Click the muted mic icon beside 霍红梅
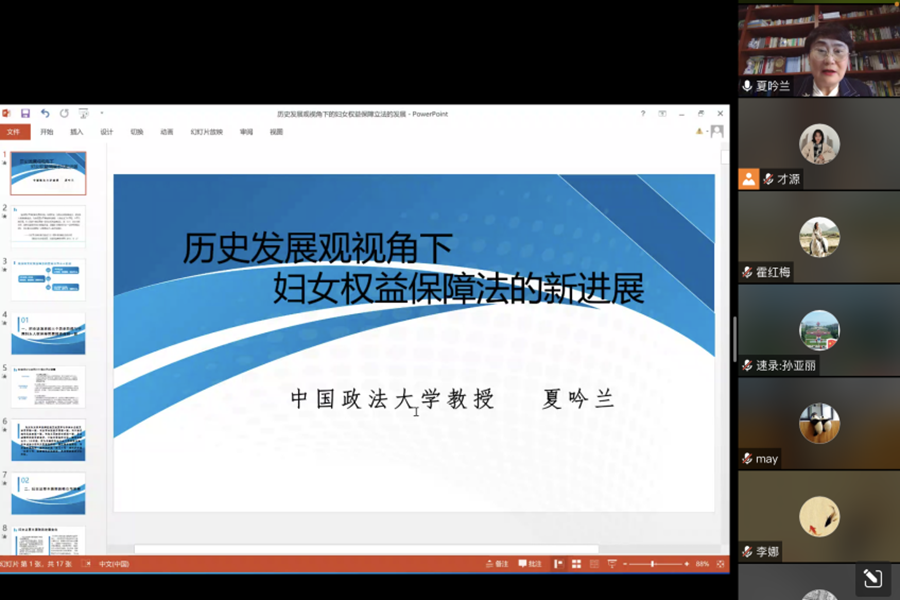This screenshot has height=600, width=900. [747, 272]
